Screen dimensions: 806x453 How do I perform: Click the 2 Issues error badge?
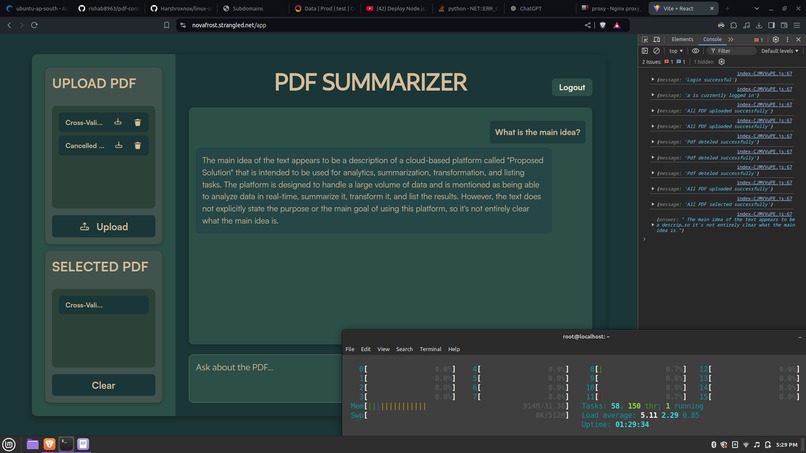click(x=669, y=62)
